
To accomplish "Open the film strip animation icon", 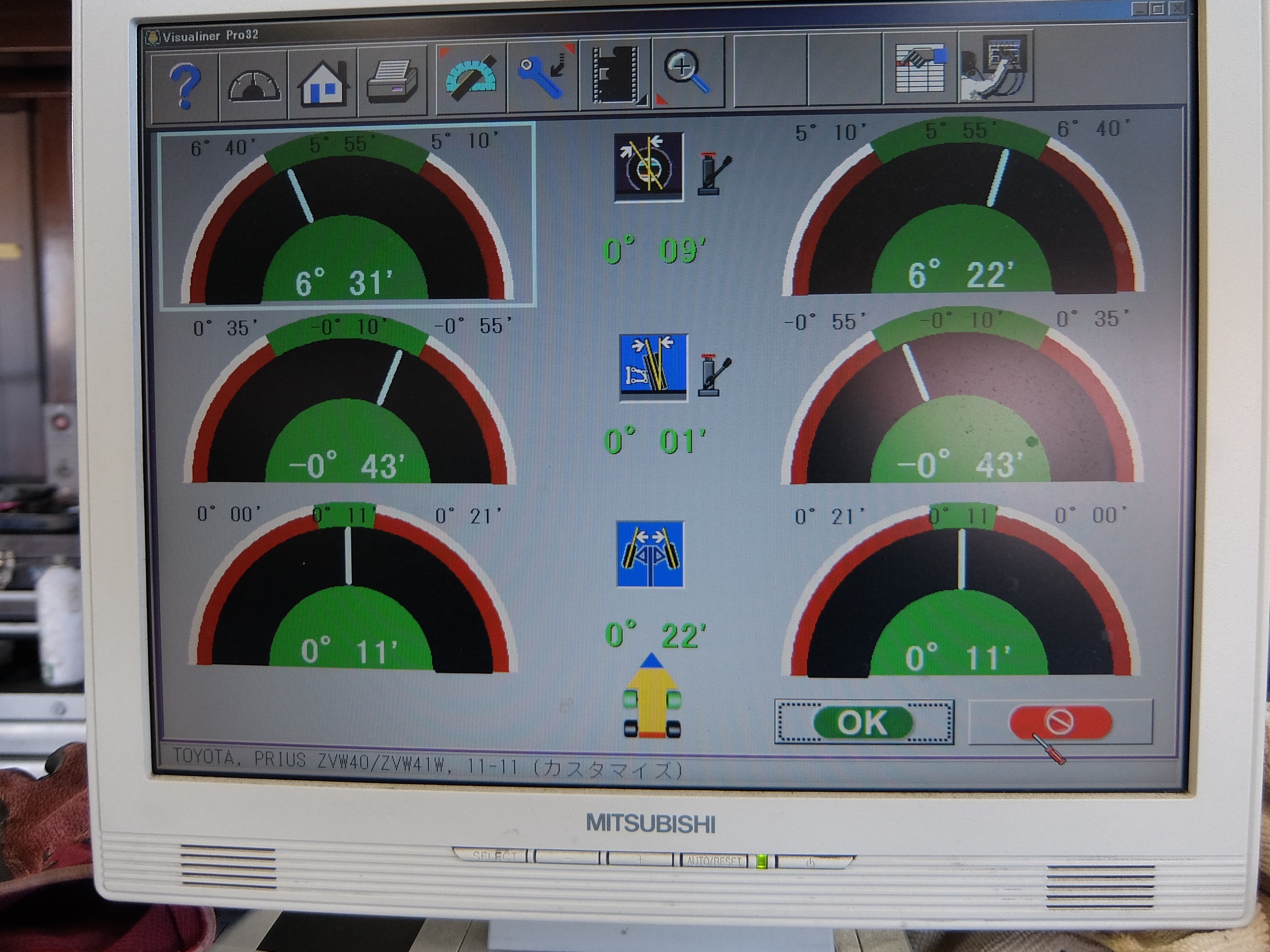I will pos(615,74).
